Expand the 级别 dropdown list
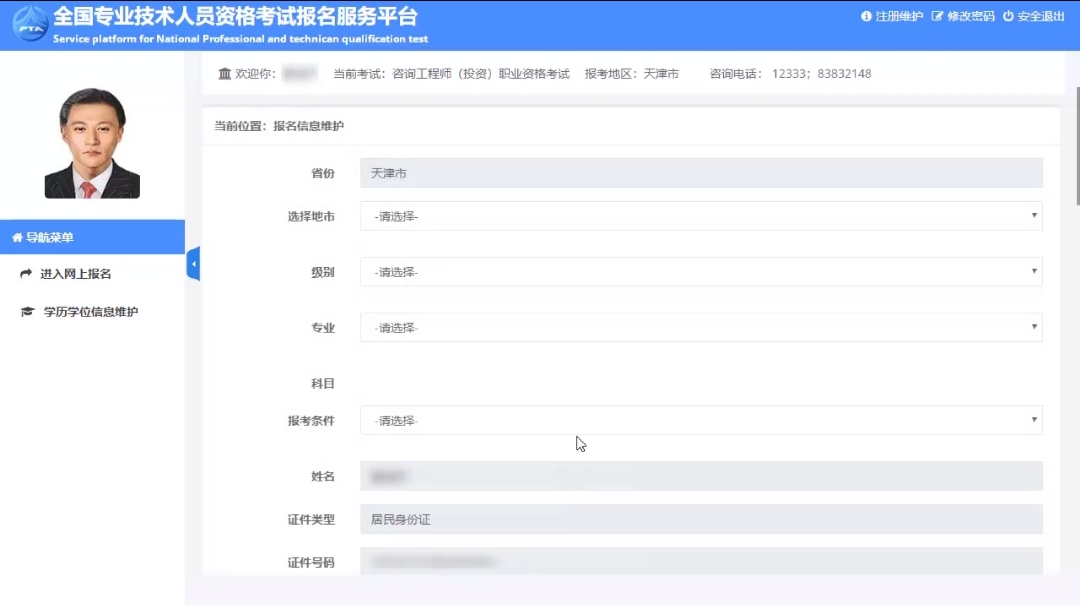Screen dimensions: 1080x606 (x=700, y=272)
